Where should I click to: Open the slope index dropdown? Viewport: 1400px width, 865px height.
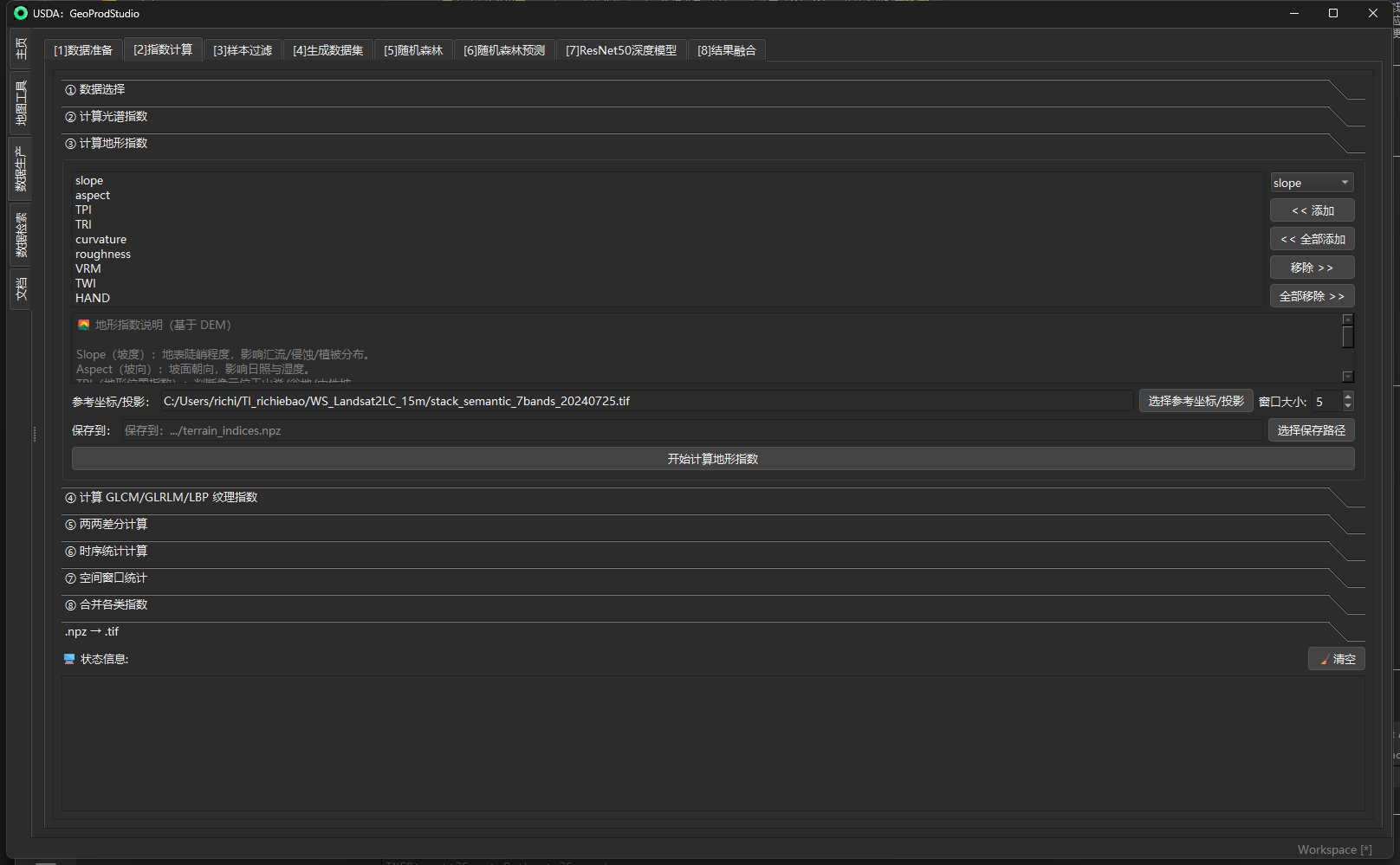coord(1311,183)
